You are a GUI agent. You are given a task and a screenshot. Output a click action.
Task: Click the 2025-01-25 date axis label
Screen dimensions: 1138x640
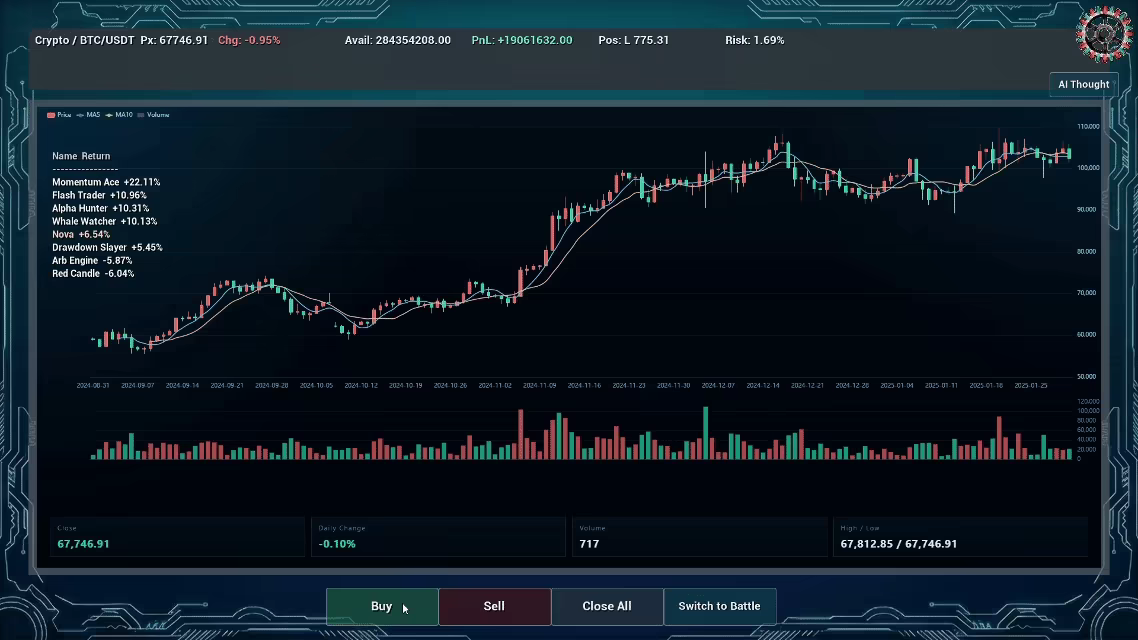[x=1031, y=385]
